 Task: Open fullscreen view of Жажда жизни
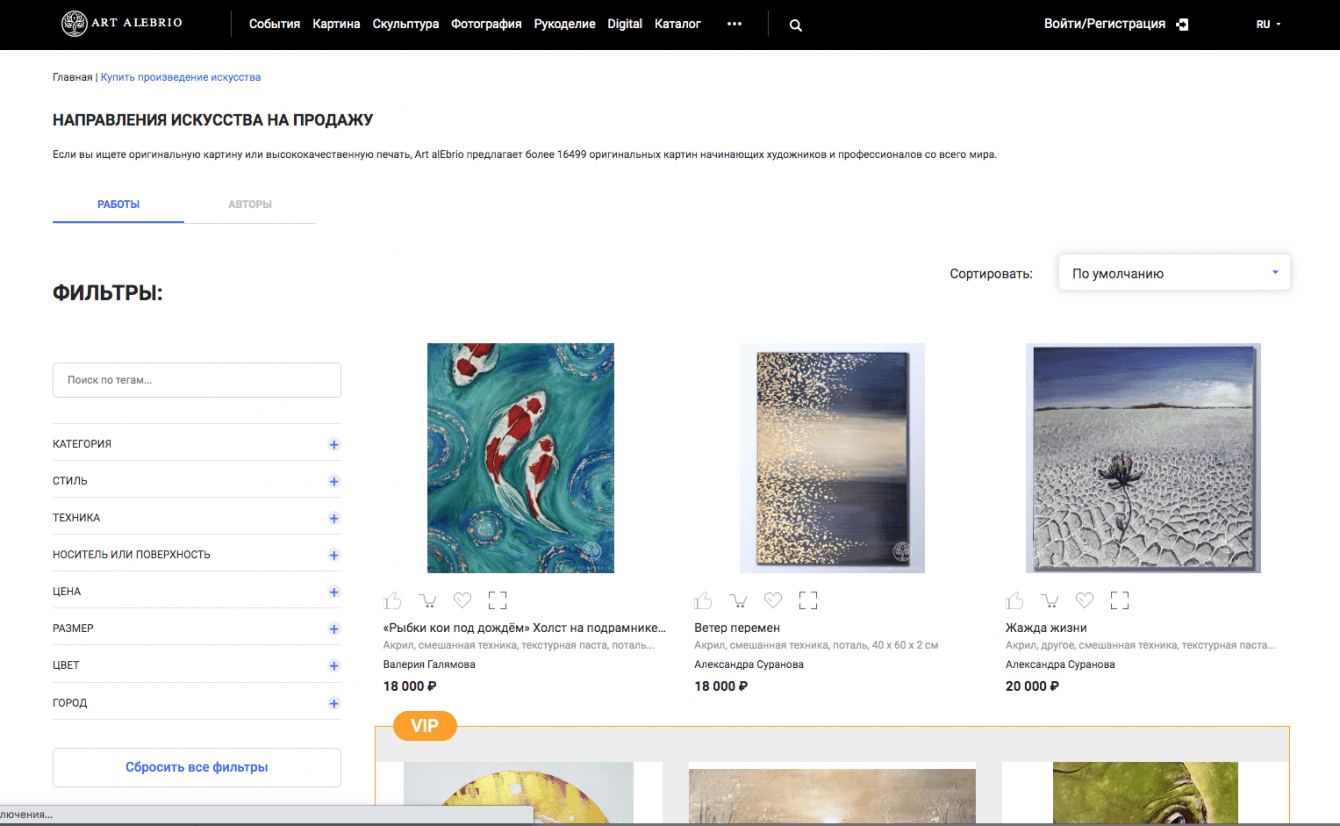(1120, 600)
